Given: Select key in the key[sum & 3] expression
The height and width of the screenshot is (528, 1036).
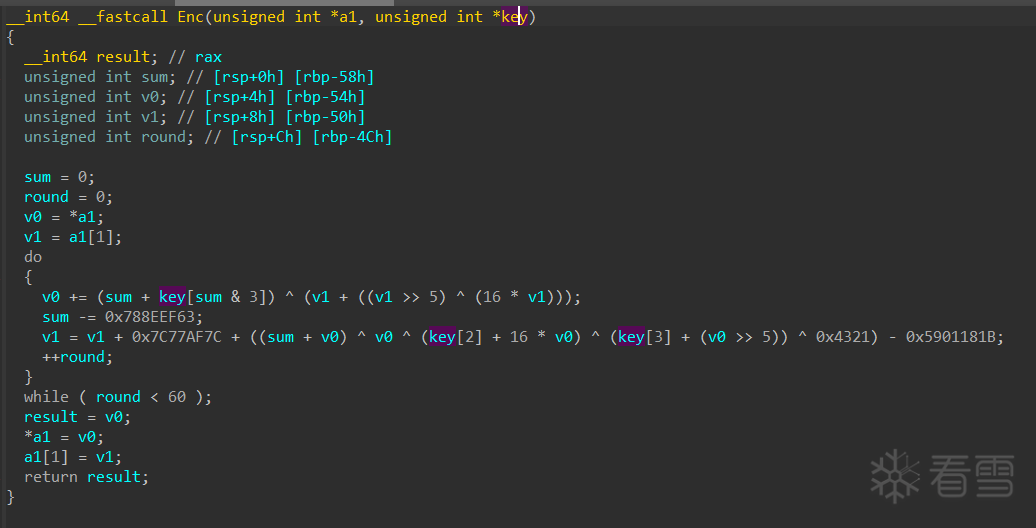Looking at the screenshot, I should click(x=172, y=297).
